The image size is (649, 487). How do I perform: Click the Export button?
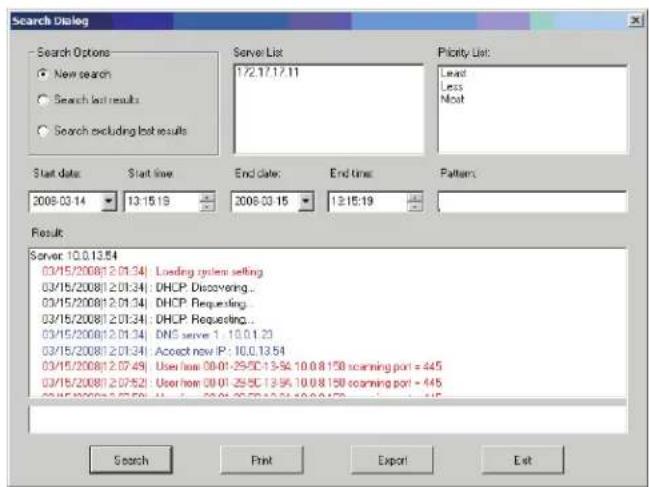click(392, 460)
